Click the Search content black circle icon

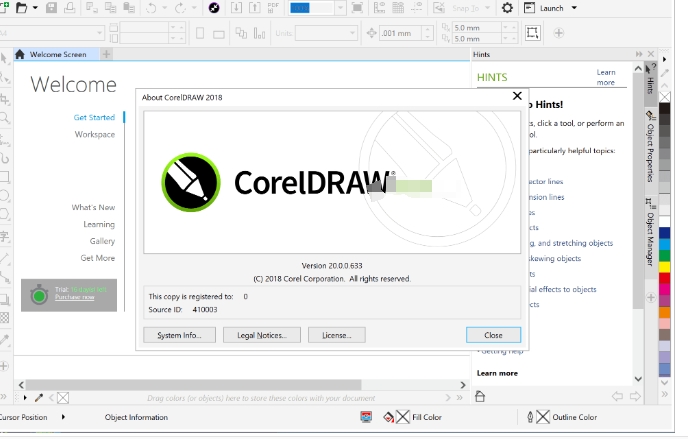click(214, 8)
